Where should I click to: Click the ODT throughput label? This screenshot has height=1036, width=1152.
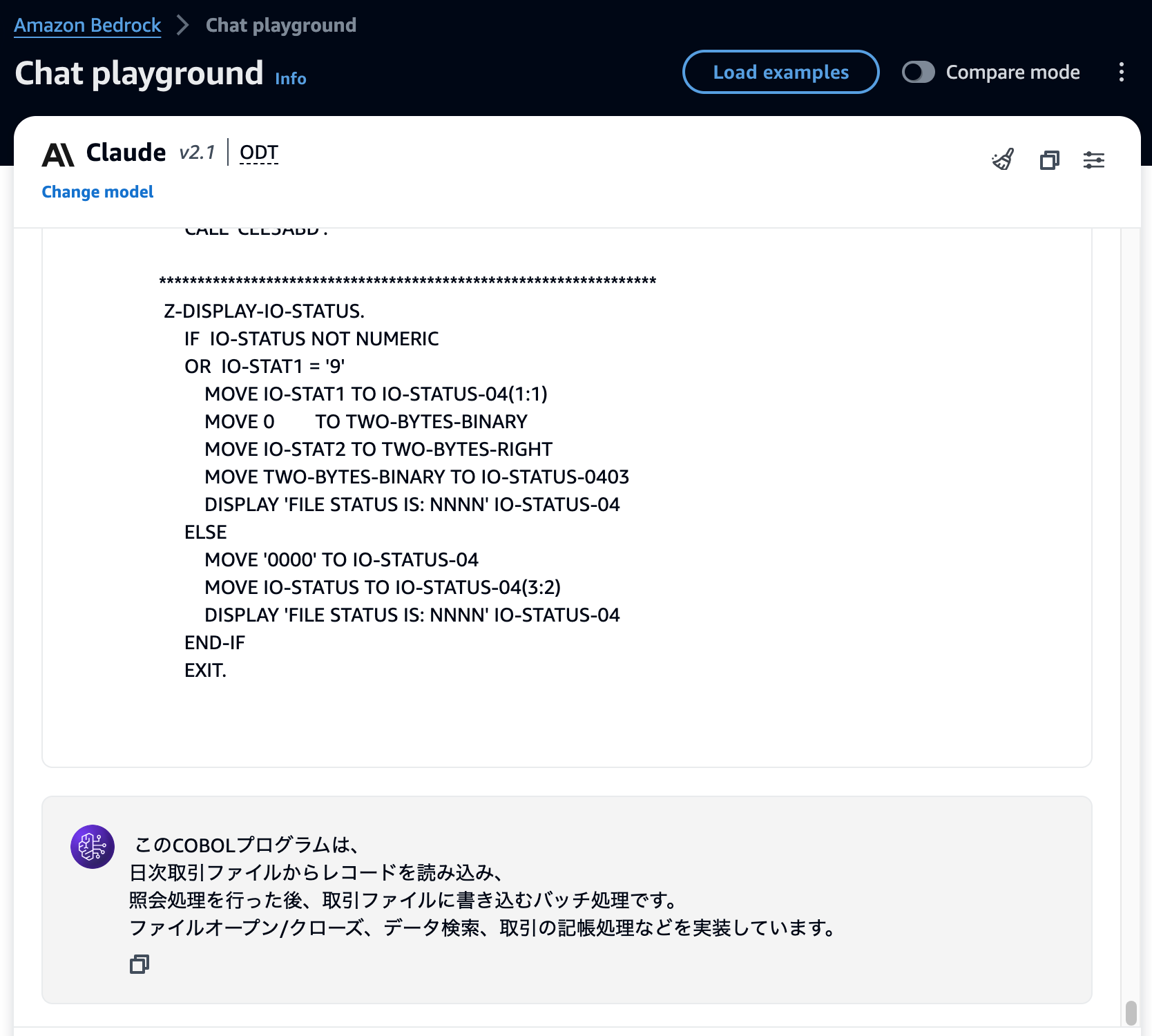coord(259,152)
